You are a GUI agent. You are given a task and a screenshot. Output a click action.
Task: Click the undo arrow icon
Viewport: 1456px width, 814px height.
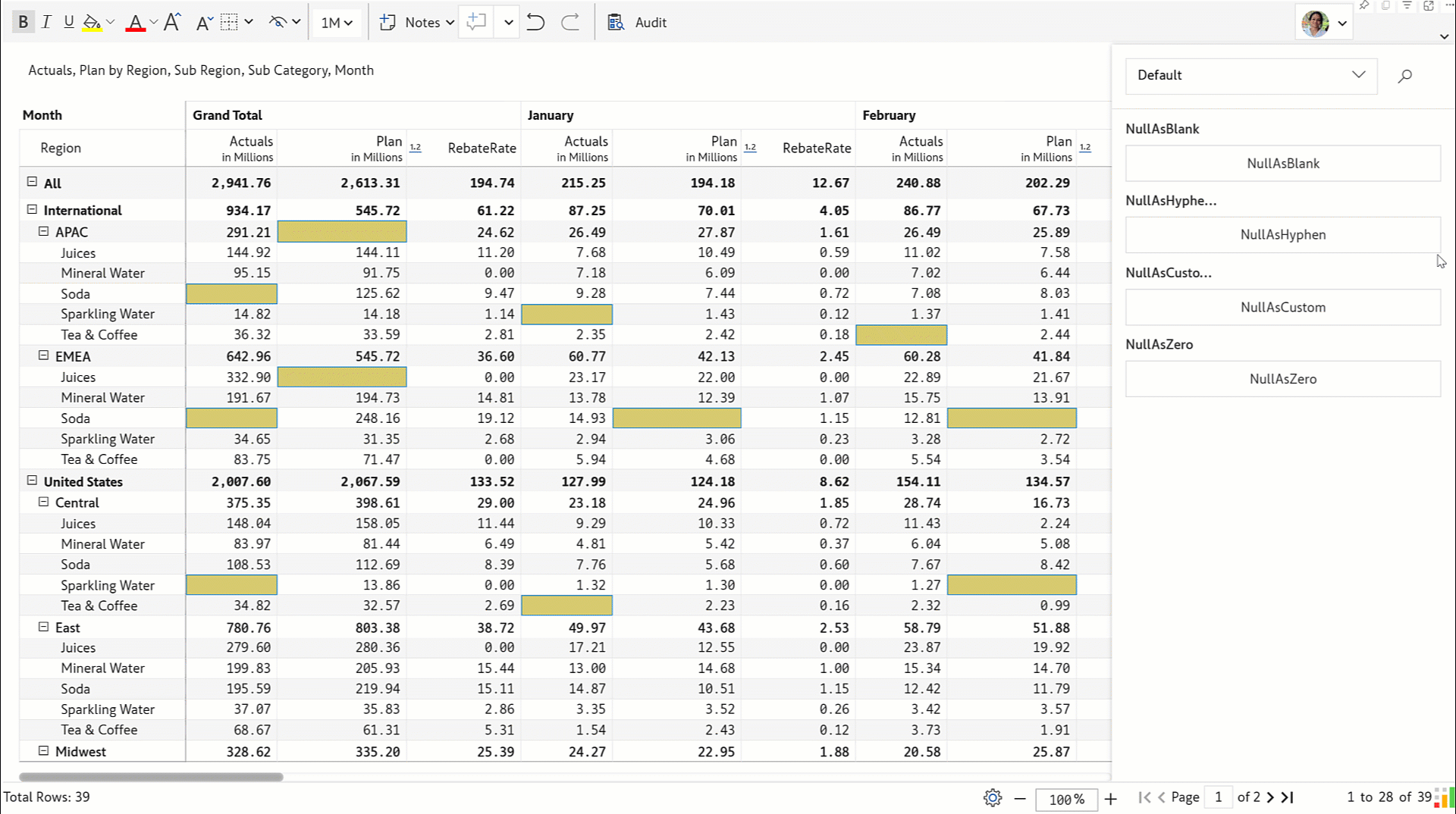(x=535, y=22)
